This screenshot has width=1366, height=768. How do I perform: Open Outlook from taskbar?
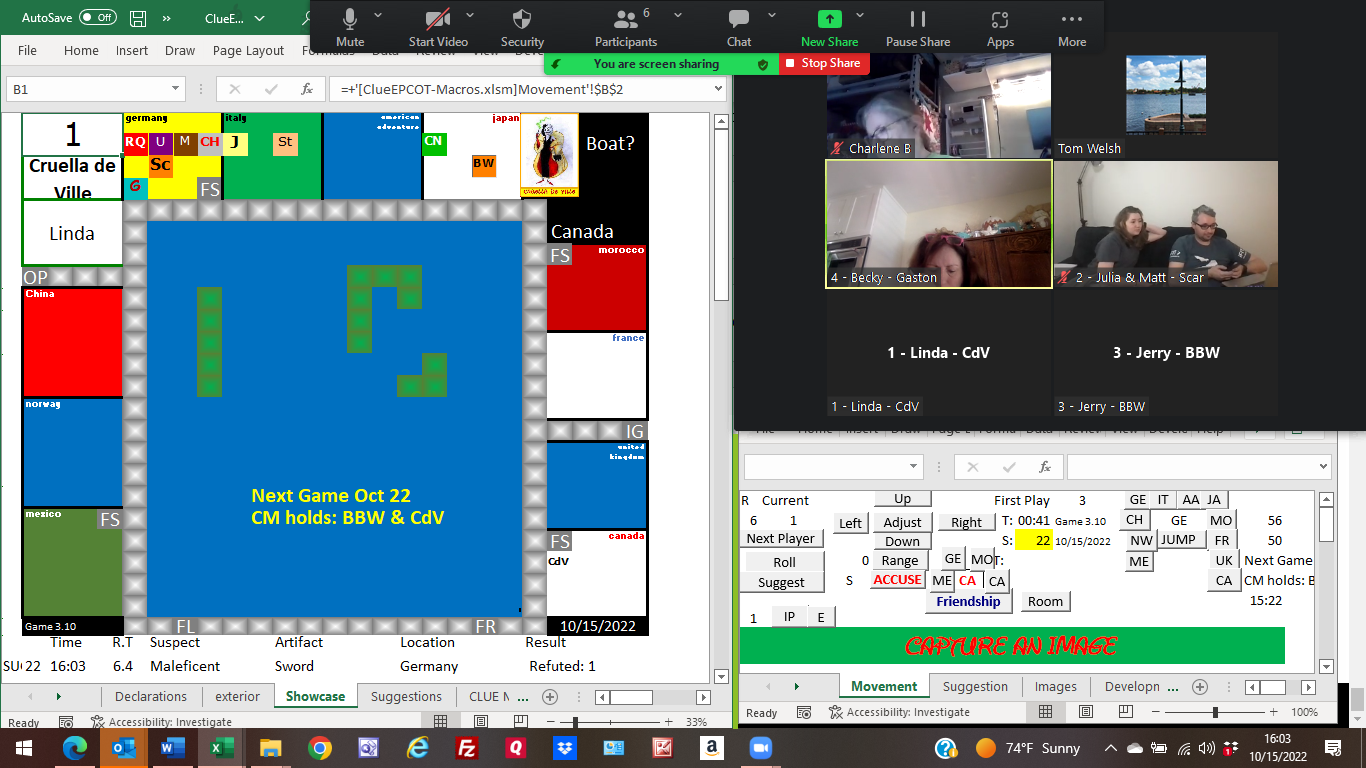pyautogui.click(x=124, y=747)
